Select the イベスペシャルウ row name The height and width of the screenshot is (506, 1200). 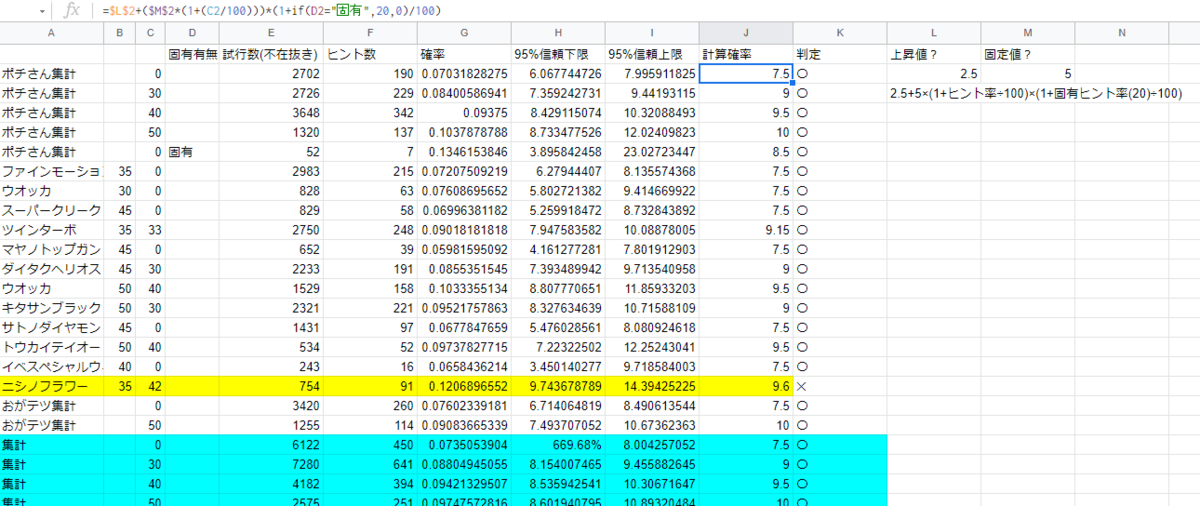(x=51, y=366)
